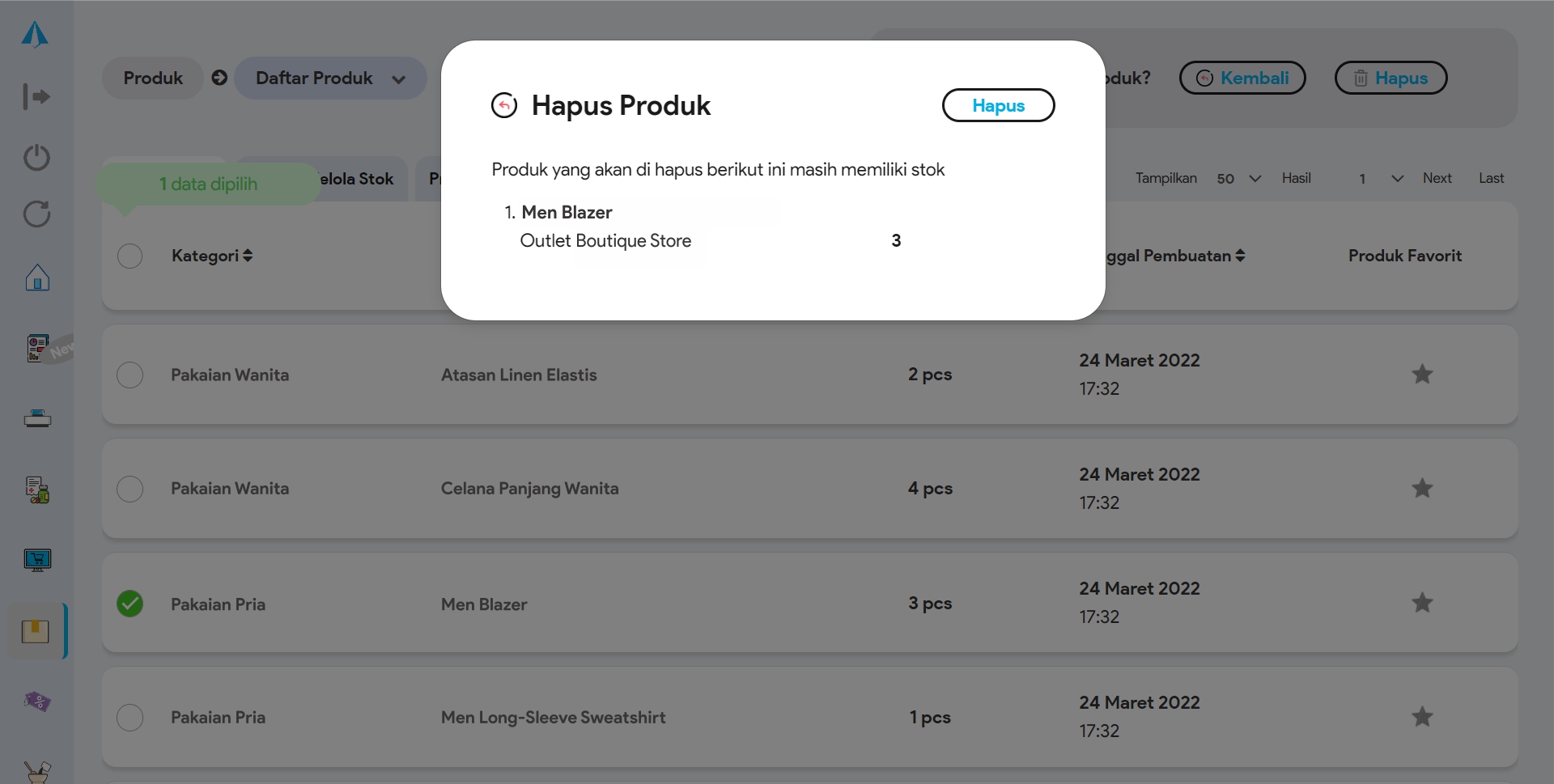Click the Kembali button
Viewport: 1554px width, 784px height.
[x=1242, y=78]
